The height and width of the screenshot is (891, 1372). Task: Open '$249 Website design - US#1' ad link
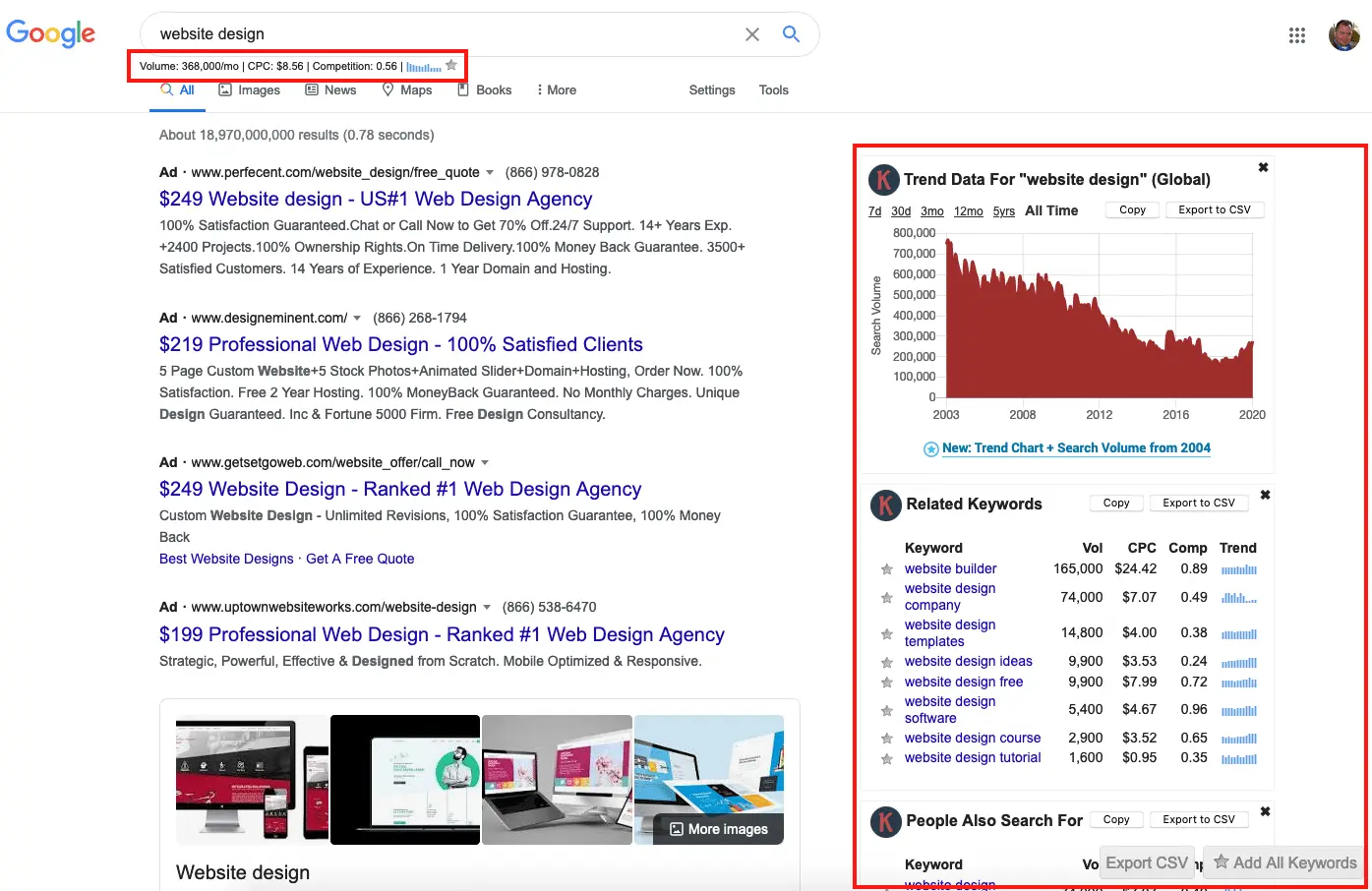[376, 200]
